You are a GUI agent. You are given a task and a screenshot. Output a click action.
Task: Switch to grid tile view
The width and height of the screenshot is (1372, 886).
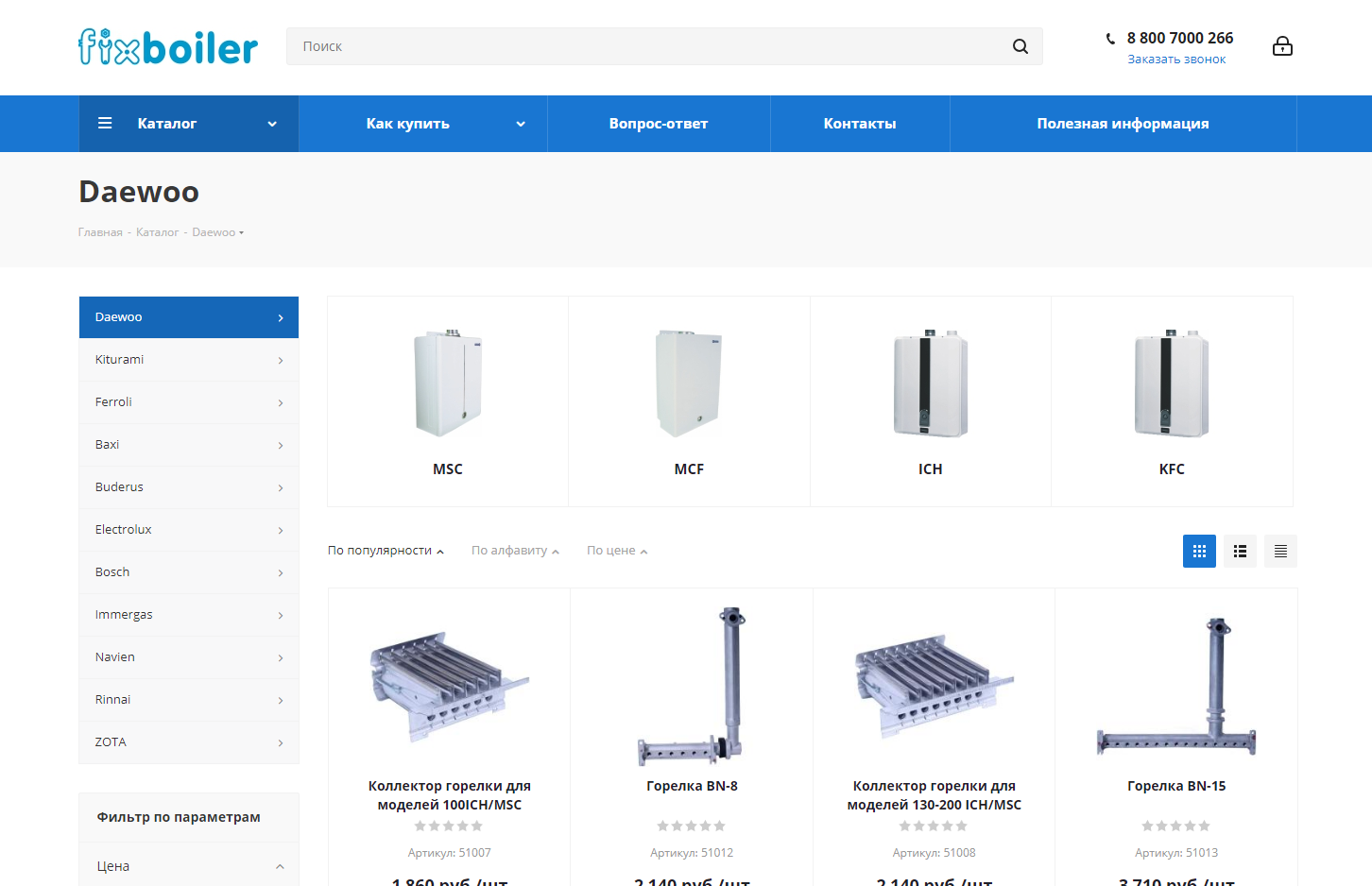[1199, 552]
